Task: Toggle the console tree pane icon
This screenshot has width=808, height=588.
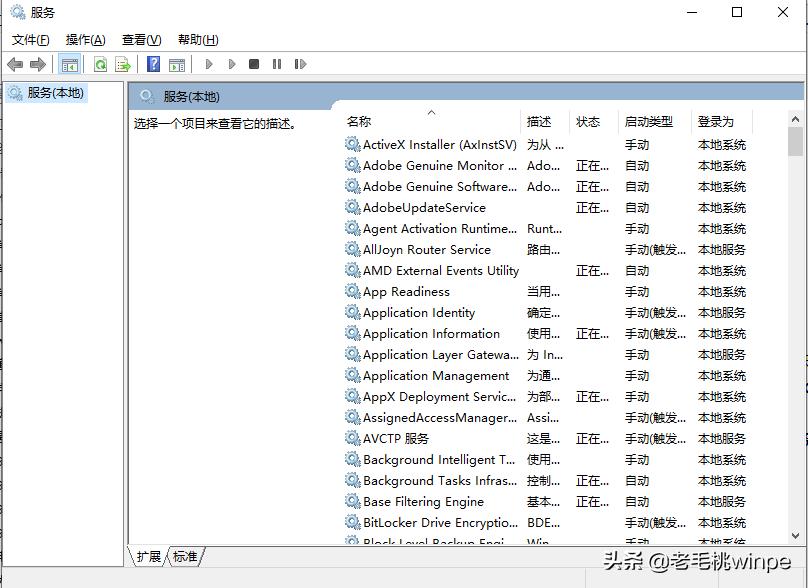Action: pyautogui.click(x=68, y=64)
